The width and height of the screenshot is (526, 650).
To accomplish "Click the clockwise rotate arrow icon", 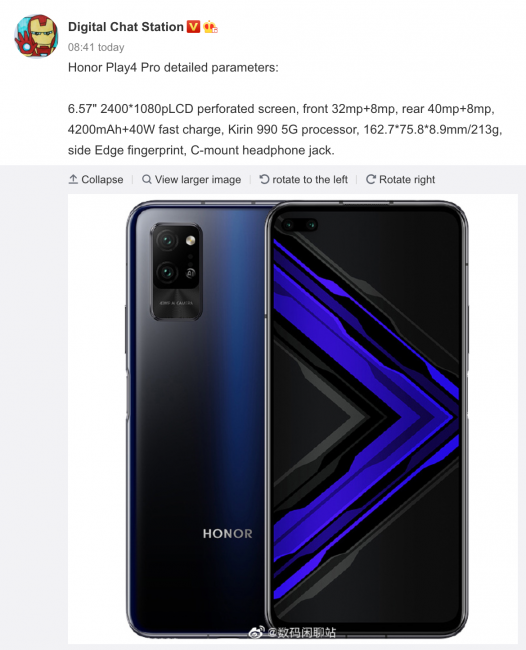I will click(371, 179).
